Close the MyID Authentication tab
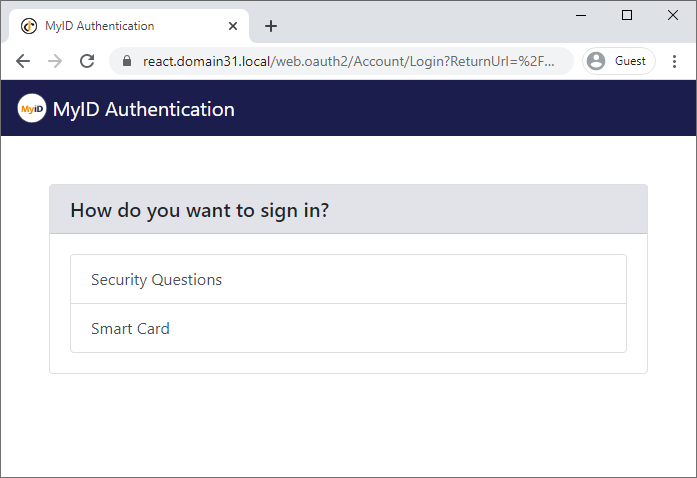Image resolution: width=697 pixels, height=478 pixels. pos(233,26)
